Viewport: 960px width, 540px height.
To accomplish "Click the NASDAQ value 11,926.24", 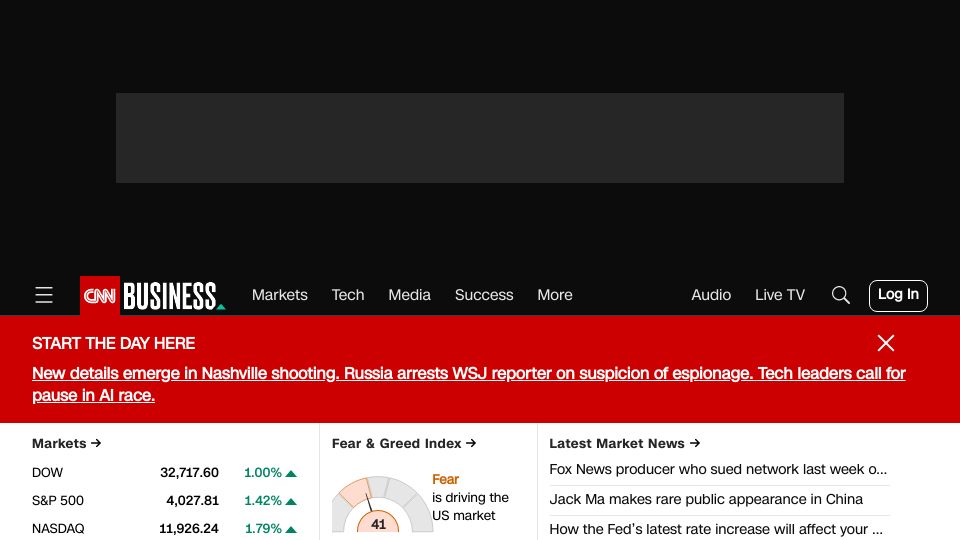I will (x=189, y=528).
